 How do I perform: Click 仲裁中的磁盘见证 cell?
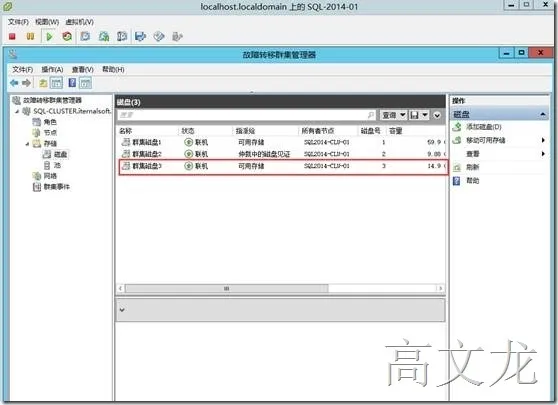[264, 154]
